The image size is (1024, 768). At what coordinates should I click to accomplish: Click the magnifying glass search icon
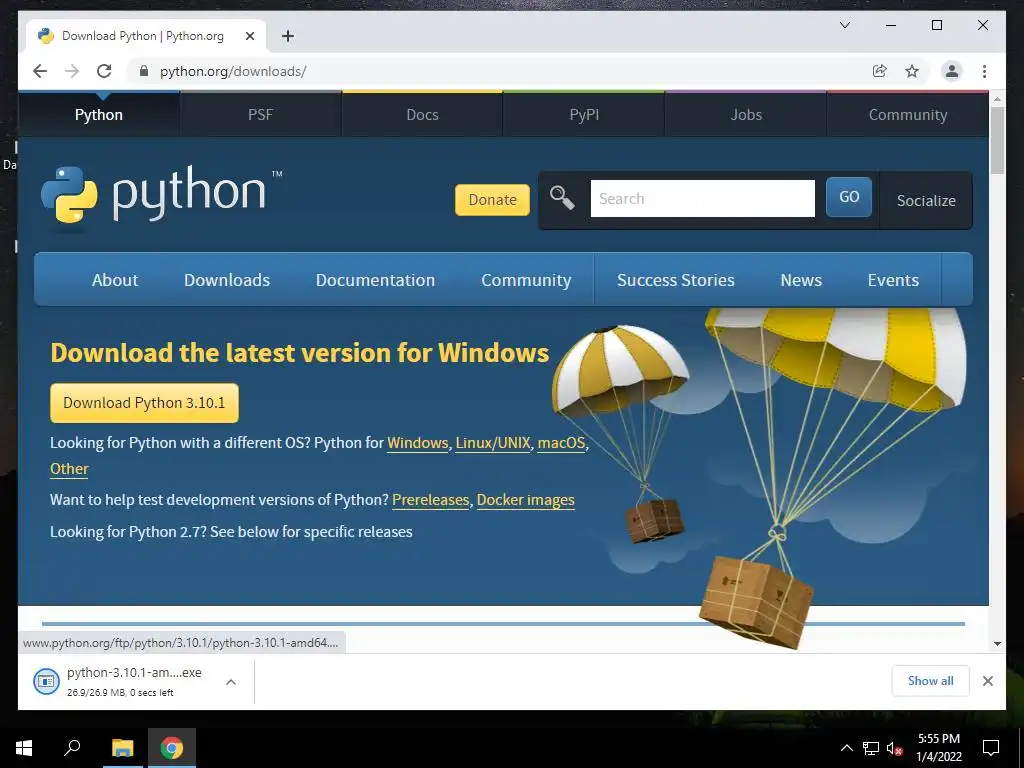(x=562, y=197)
